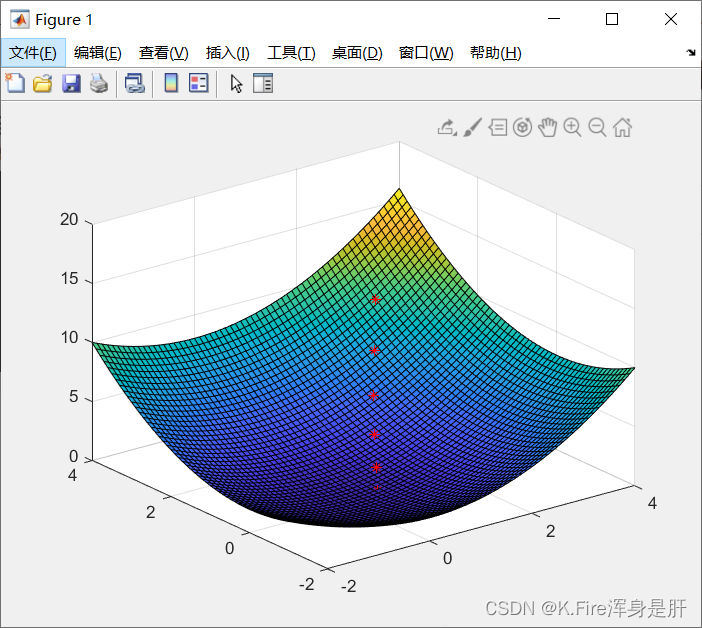Image resolution: width=702 pixels, height=628 pixels.
Task: Insert a colorbar from the toolbar
Action: click(x=171, y=83)
